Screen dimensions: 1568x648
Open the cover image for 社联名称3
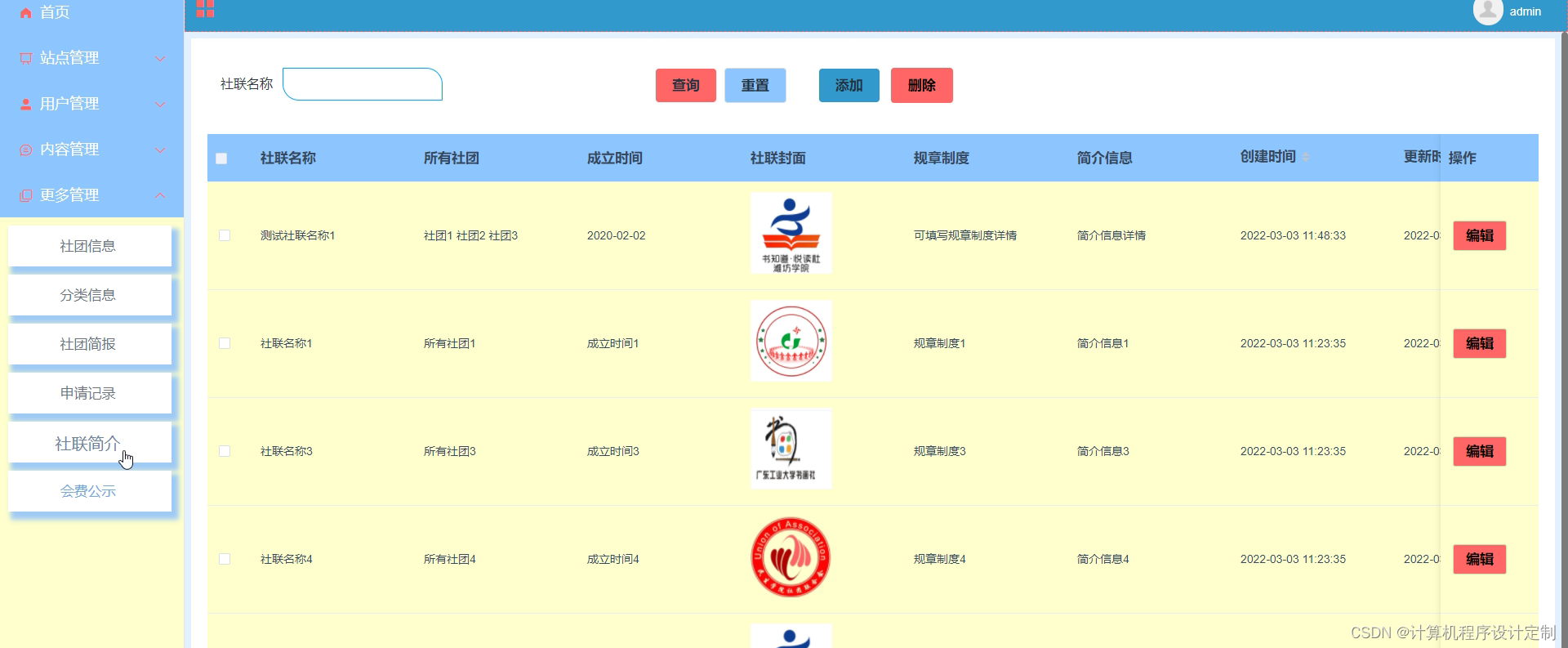point(791,449)
